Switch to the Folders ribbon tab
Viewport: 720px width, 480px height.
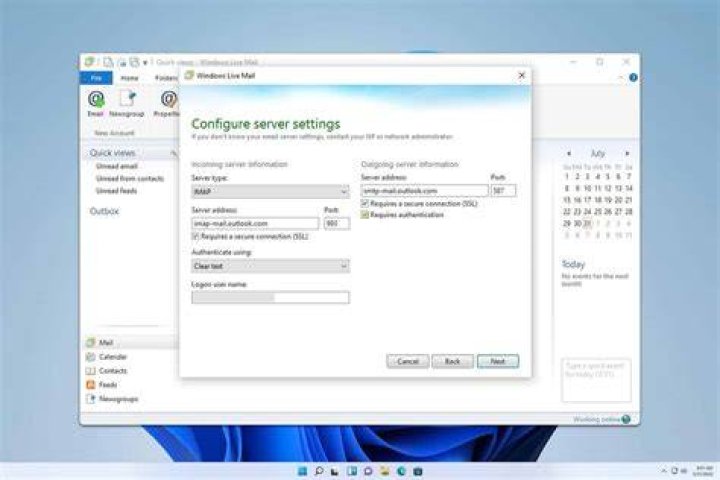pyautogui.click(x=166, y=78)
